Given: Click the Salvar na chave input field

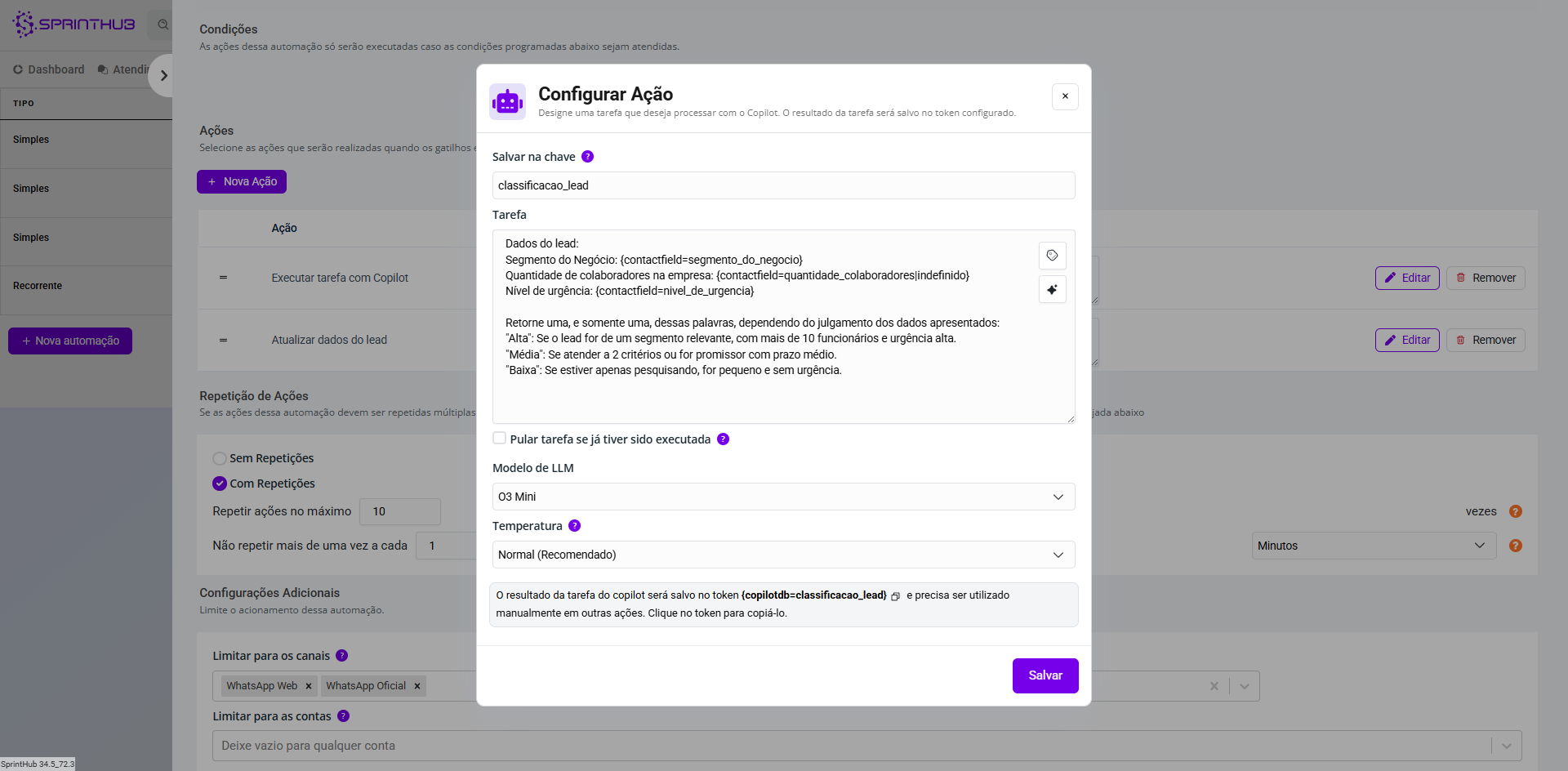Looking at the screenshot, I should [782, 185].
